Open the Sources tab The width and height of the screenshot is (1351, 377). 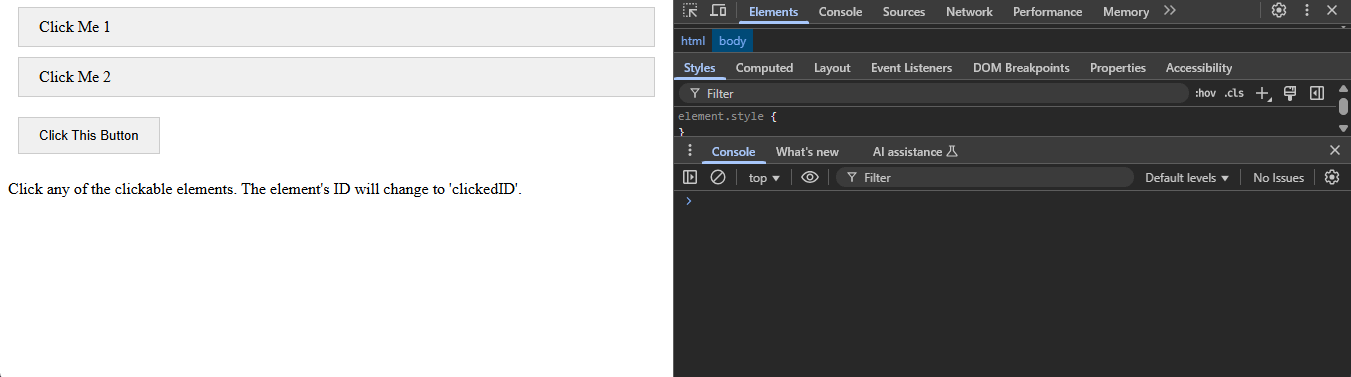click(x=904, y=12)
